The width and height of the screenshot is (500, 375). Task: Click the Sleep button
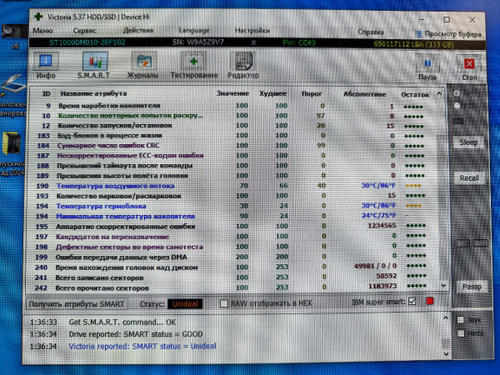[468, 142]
